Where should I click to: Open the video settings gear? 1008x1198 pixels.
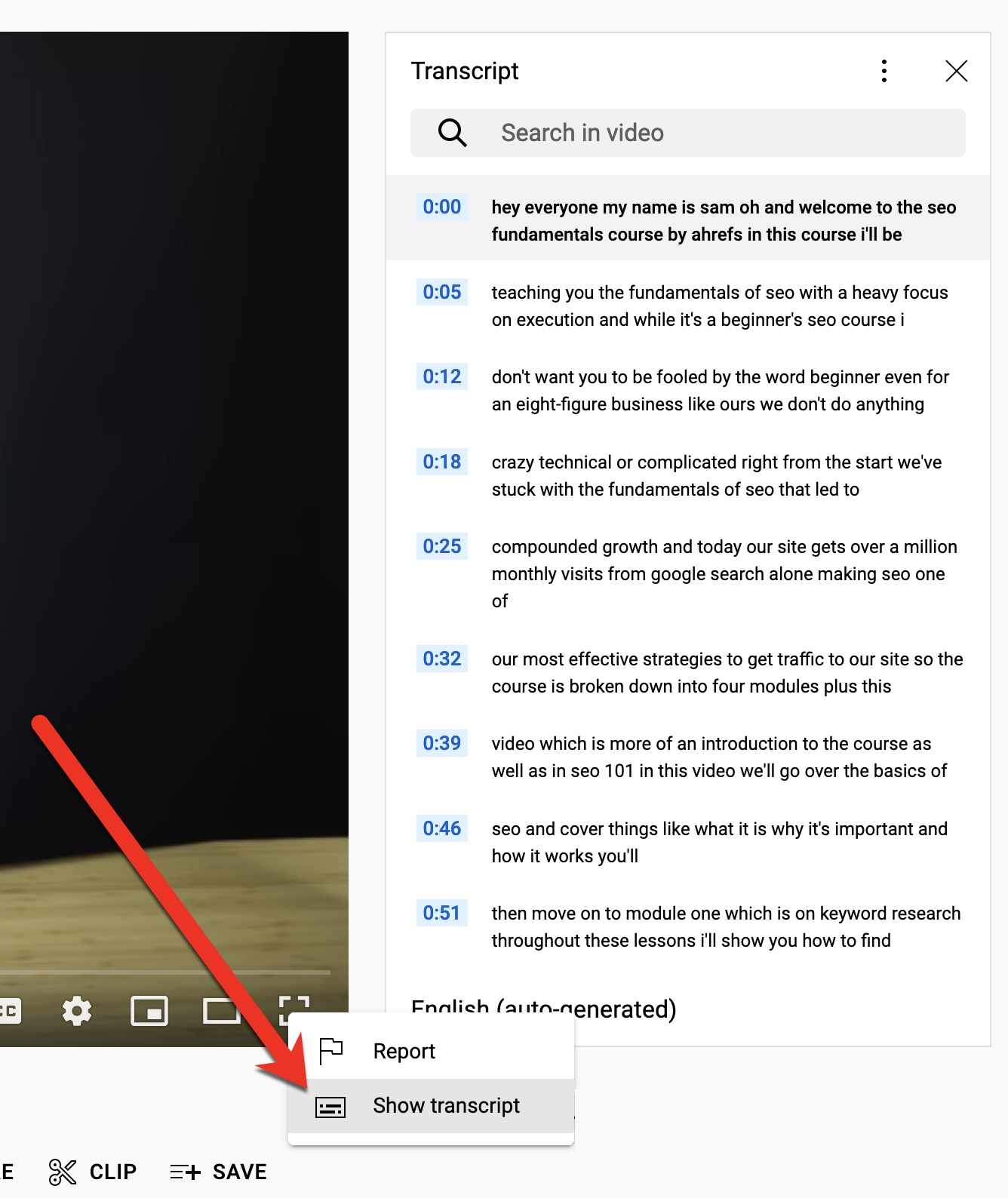[76, 1010]
